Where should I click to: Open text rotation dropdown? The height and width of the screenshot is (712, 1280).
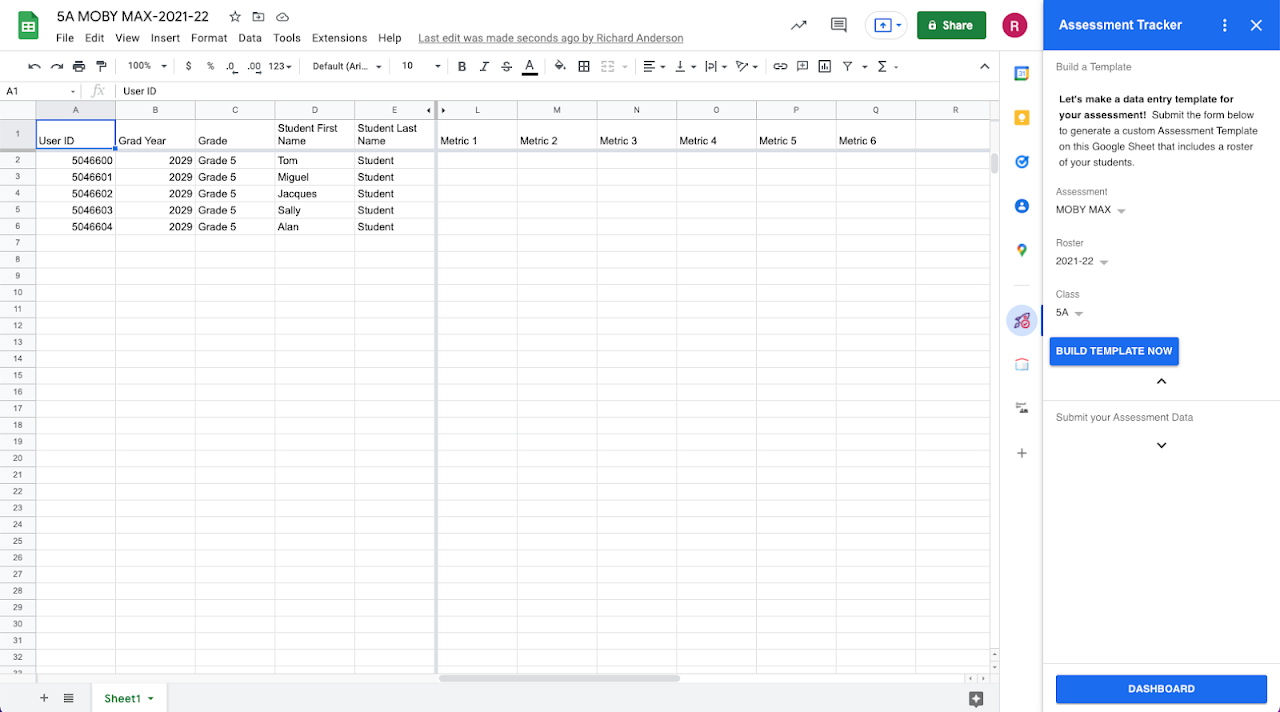pos(747,66)
